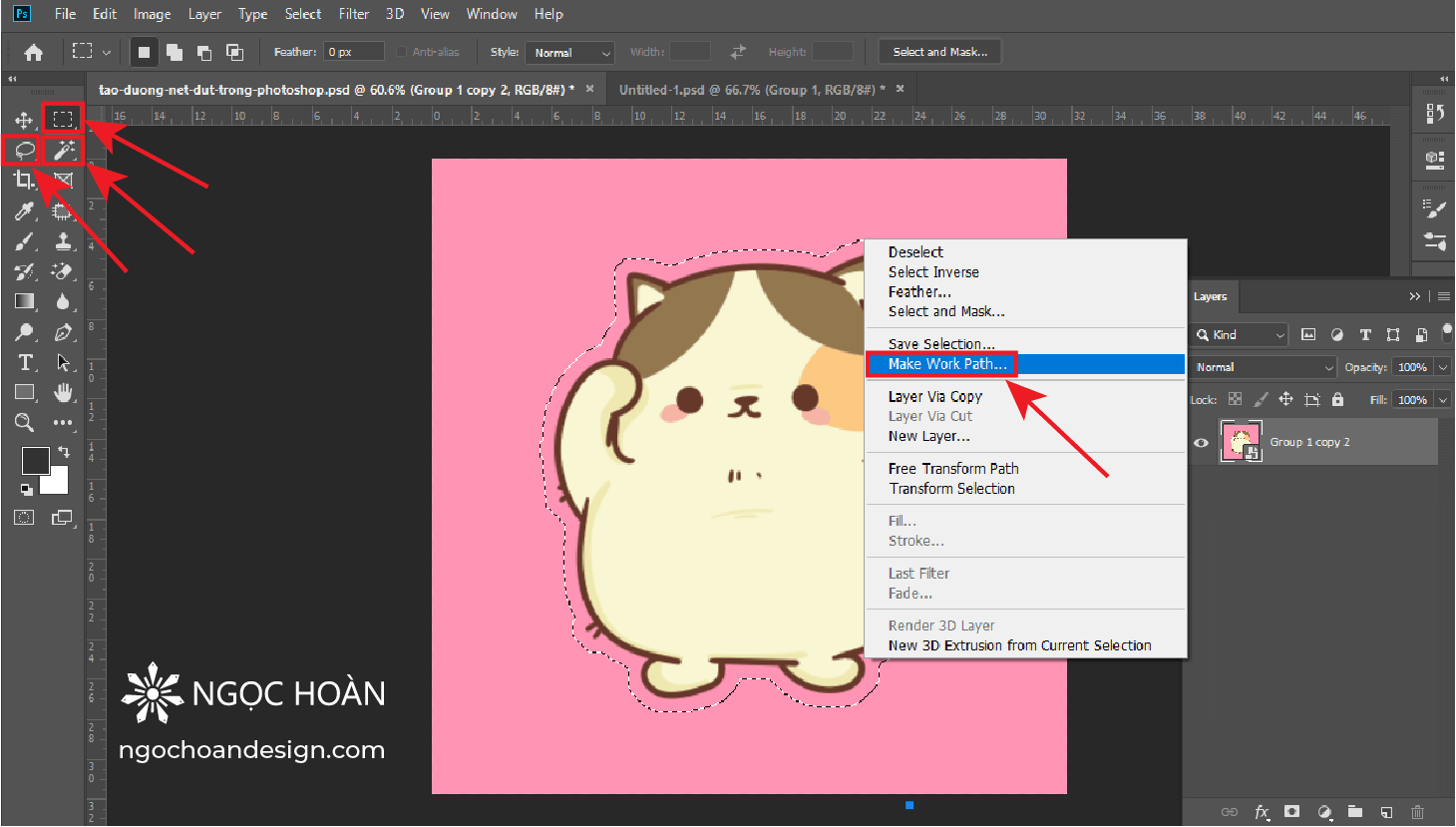The width and height of the screenshot is (1456, 827).
Task: Select the Hand tool
Action: click(63, 392)
